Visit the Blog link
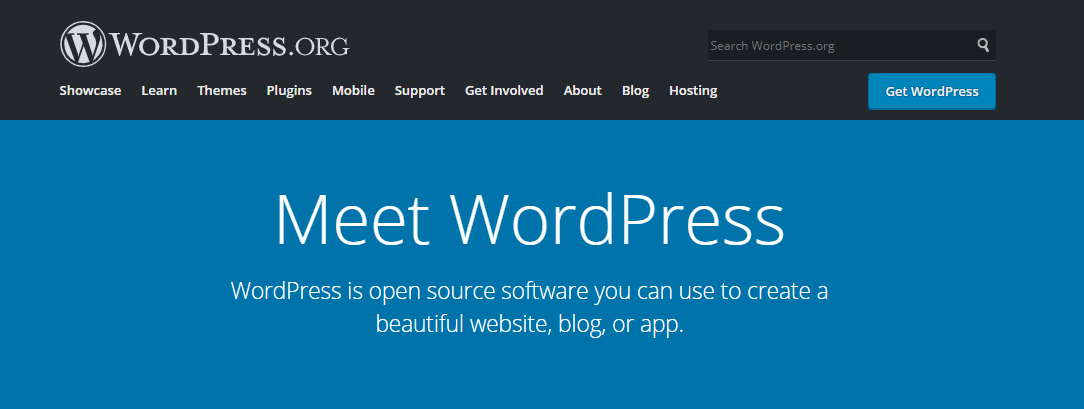The height and width of the screenshot is (409, 1084). (x=635, y=91)
